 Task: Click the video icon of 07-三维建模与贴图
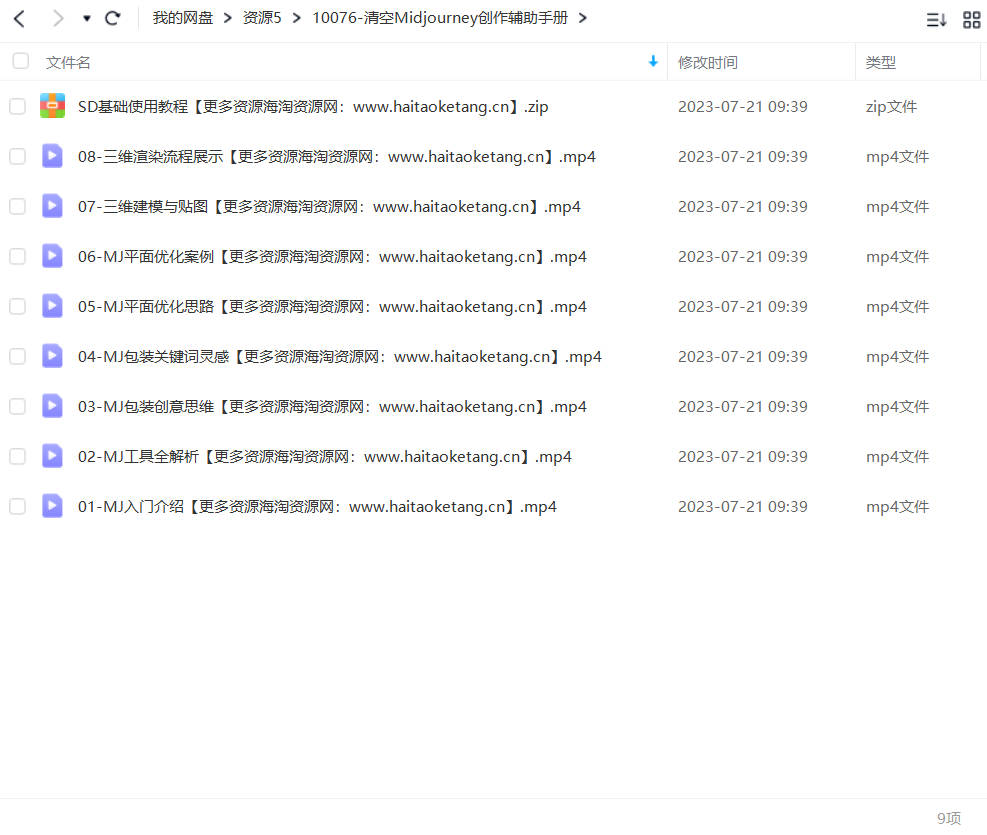pyautogui.click(x=52, y=206)
